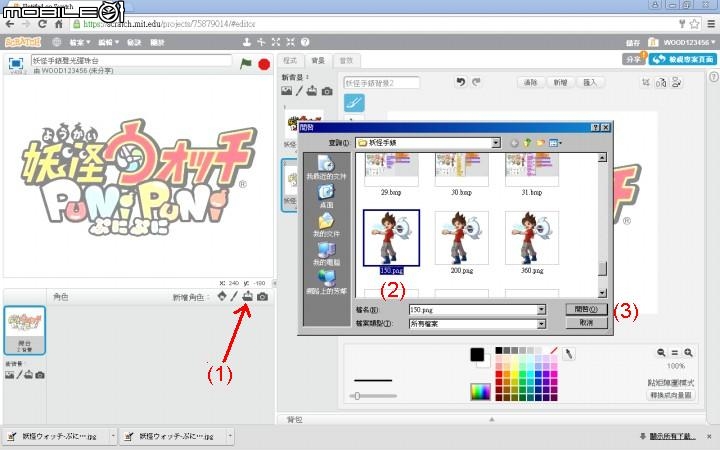
Task: Click the crop icon in paint editor
Action: [646, 82]
